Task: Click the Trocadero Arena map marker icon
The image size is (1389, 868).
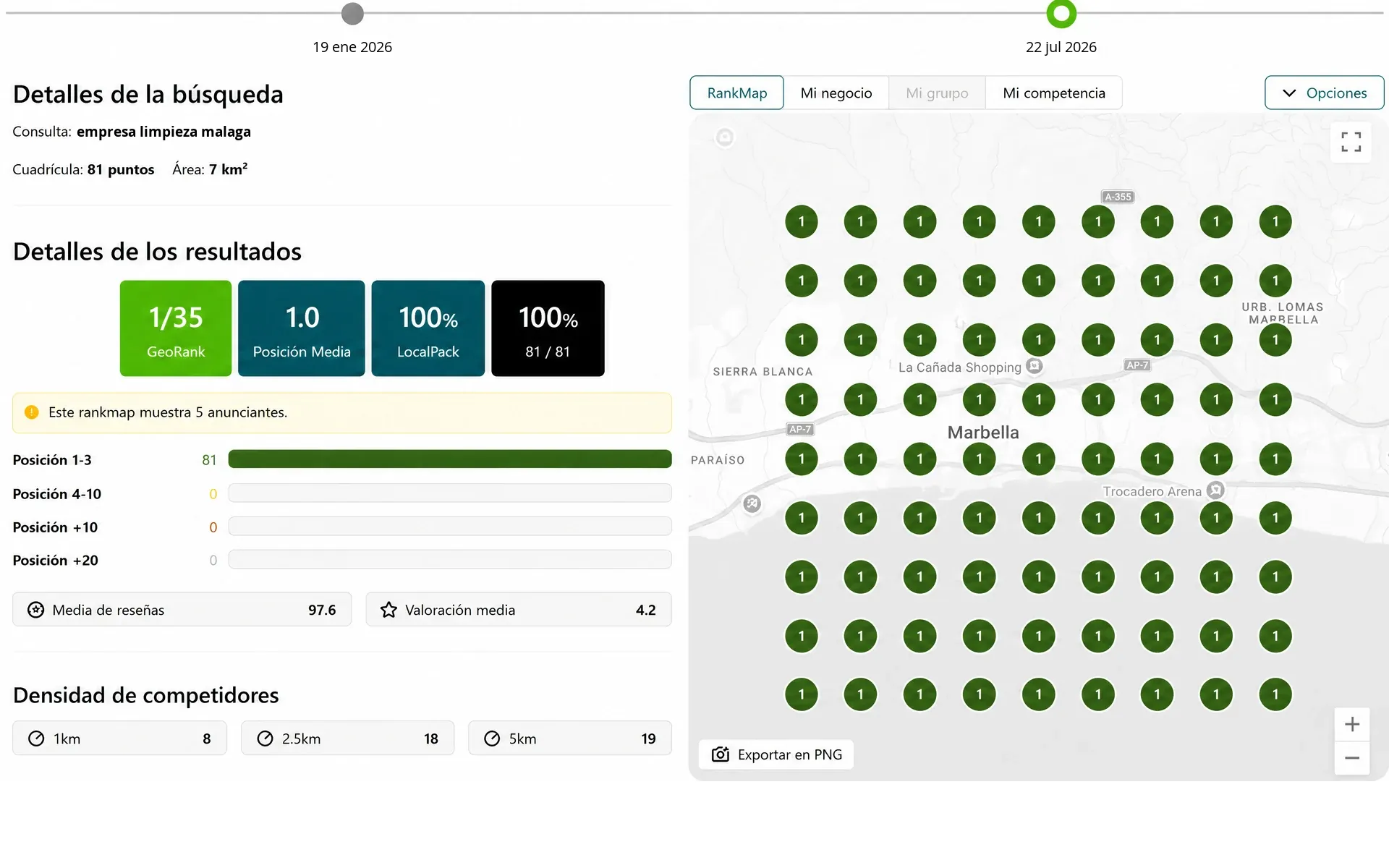Action: coord(1216,490)
